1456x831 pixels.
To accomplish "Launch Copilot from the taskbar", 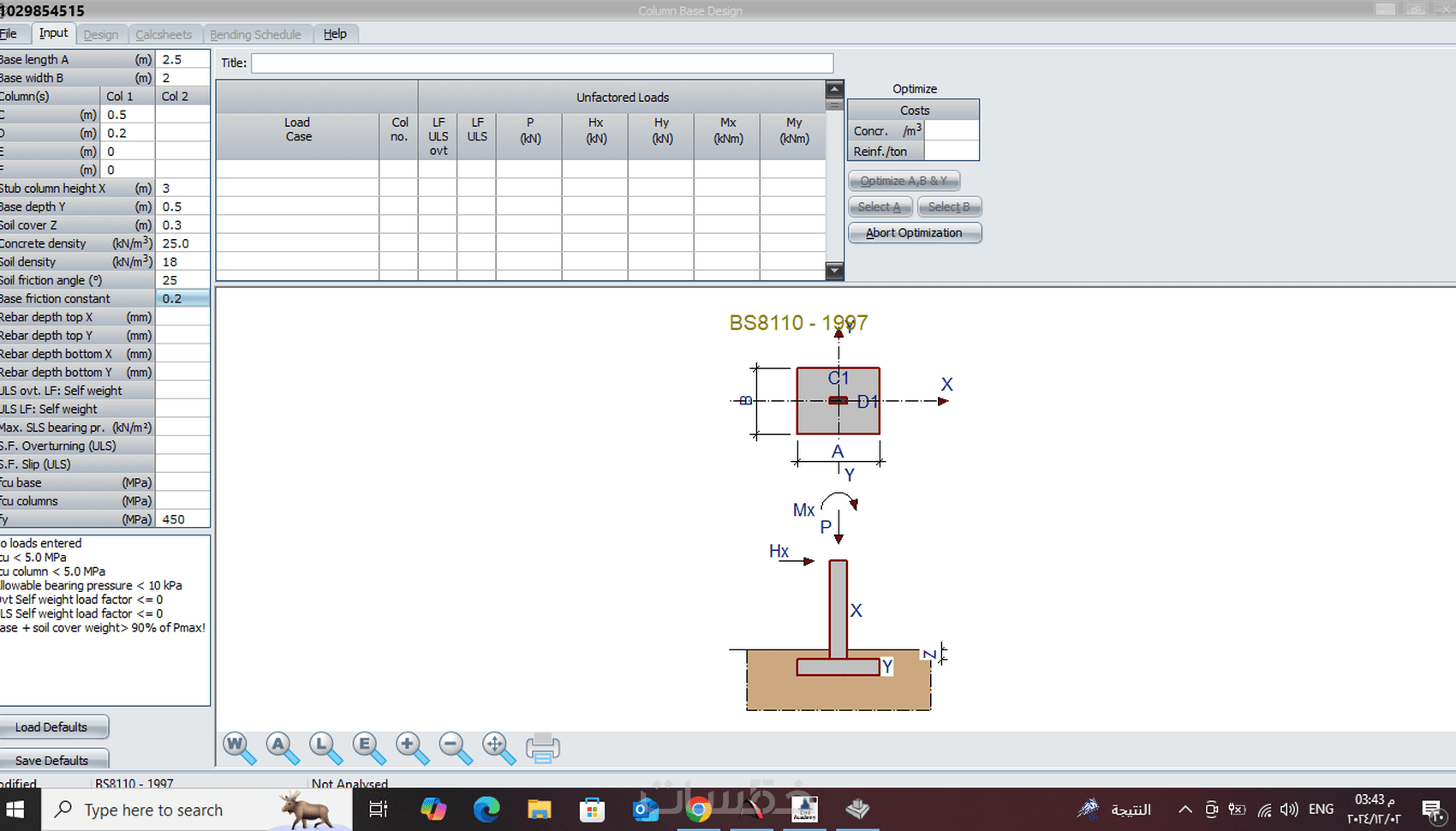I will pos(433,810).
